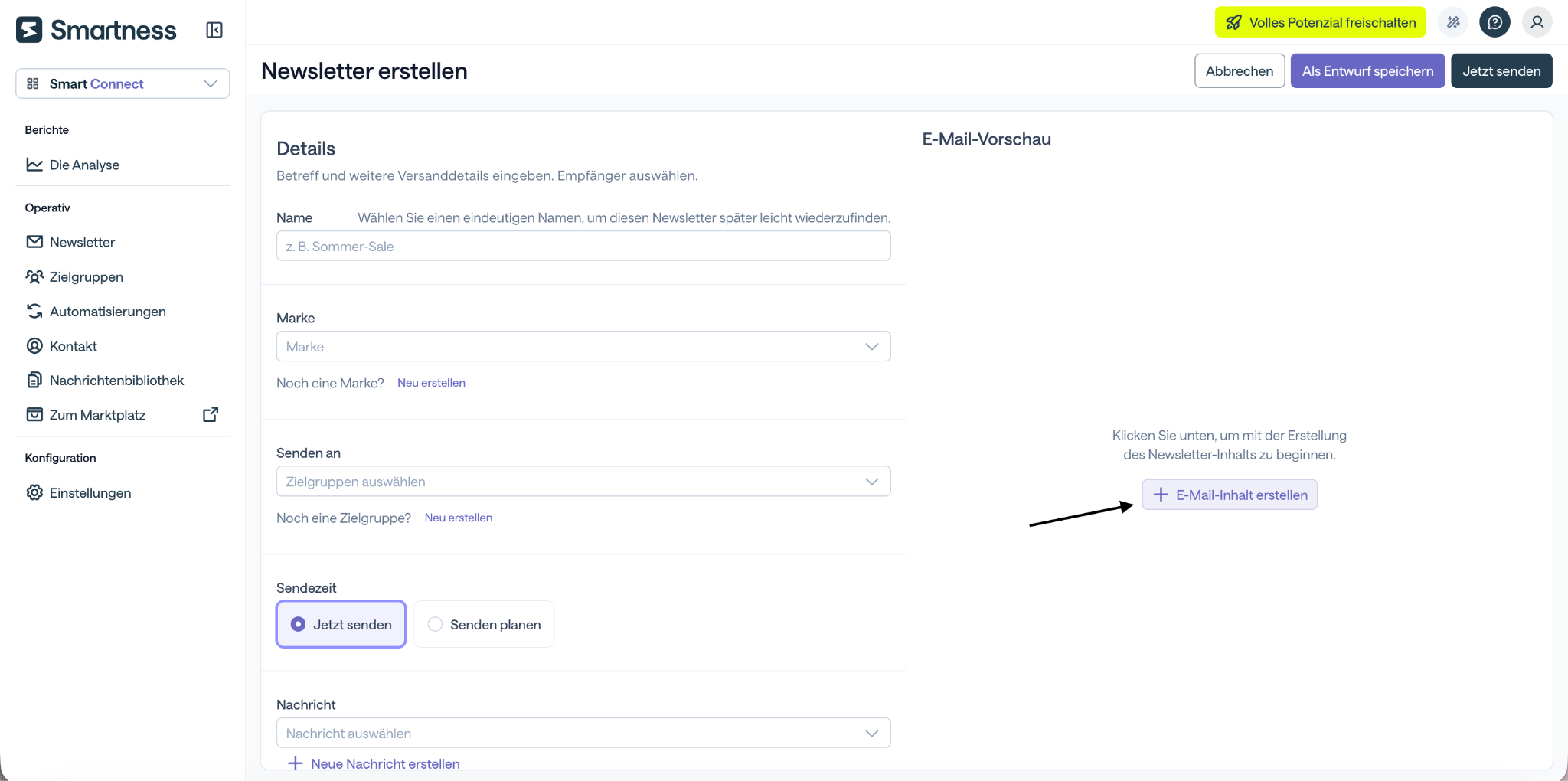Expand the Smart Connect product switcher

(x=122, y=83)
